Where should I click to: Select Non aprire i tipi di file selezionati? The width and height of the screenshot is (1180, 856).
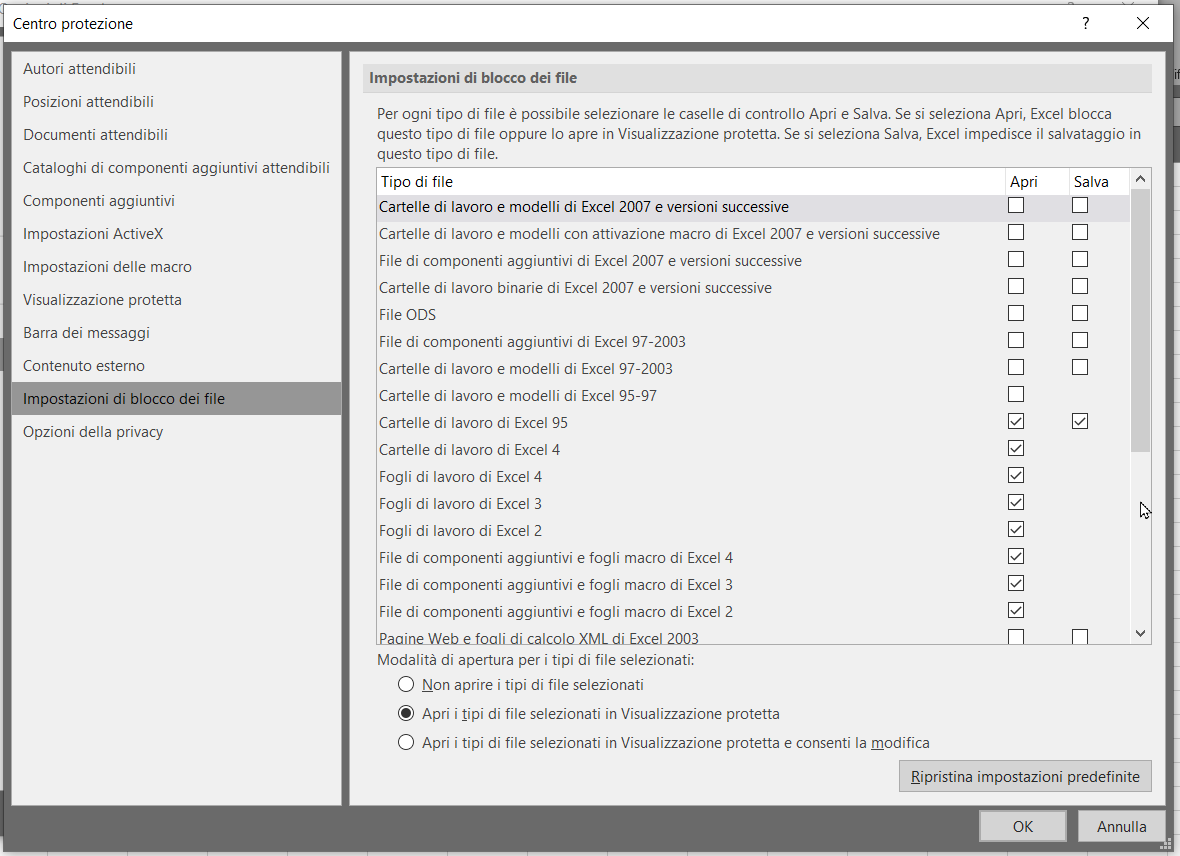[x=406, y=684]
